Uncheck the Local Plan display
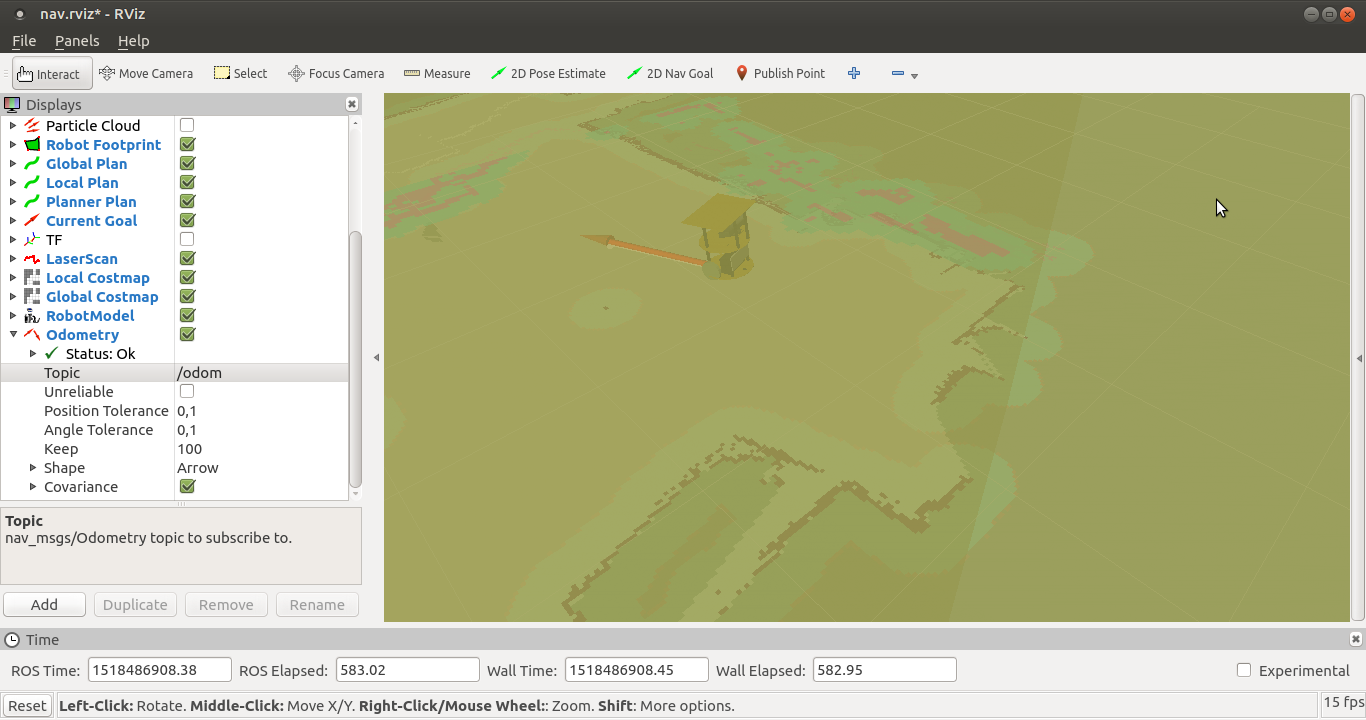 point(187,182)
